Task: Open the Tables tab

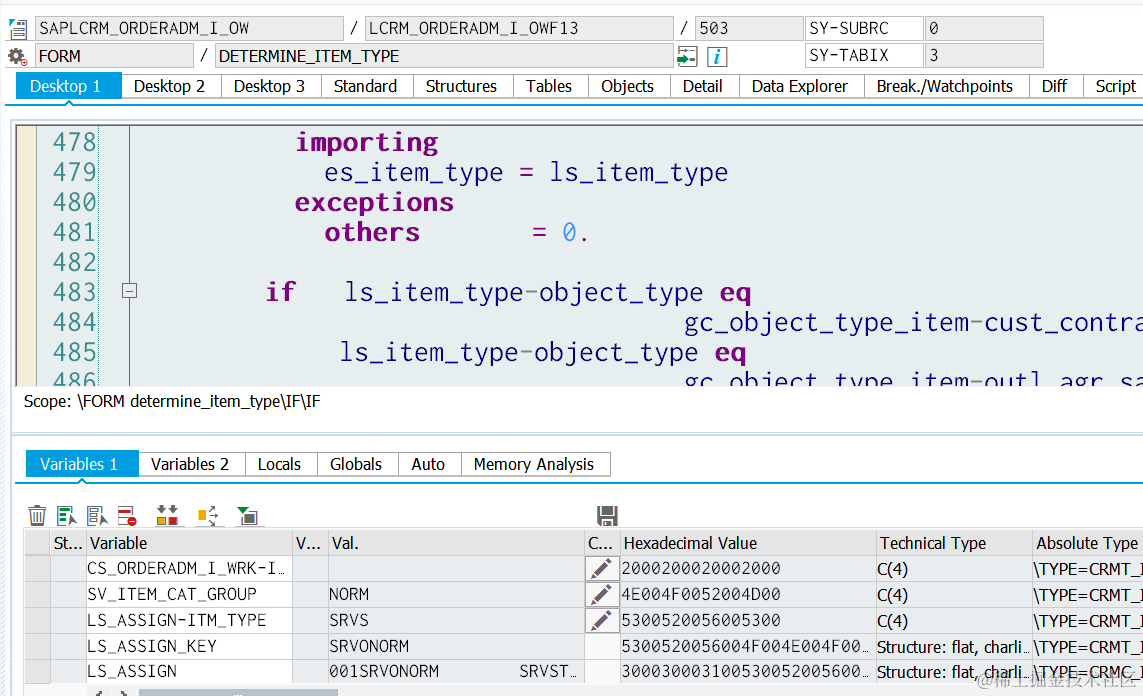Action: (x=549, y=86)
